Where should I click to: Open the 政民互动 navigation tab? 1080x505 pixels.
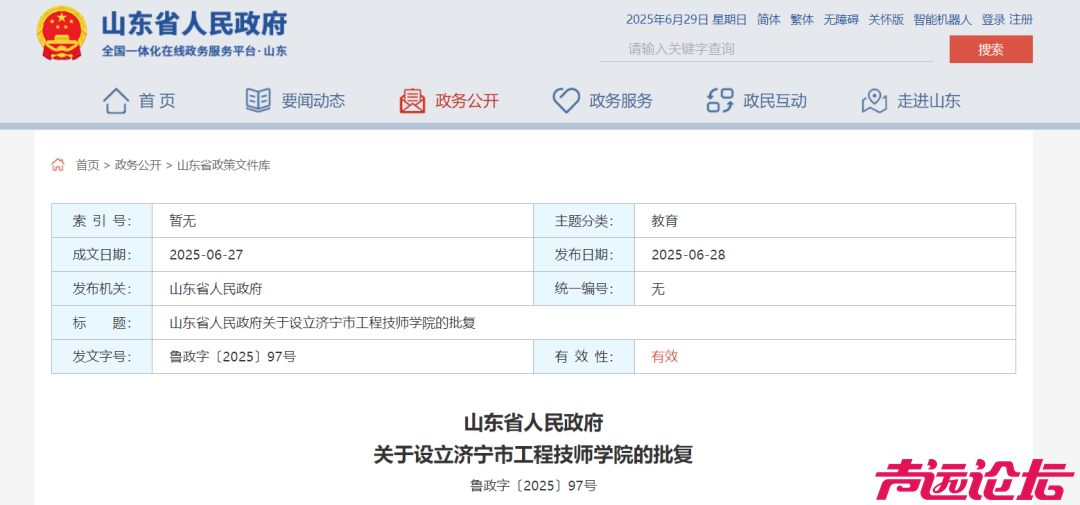click(x=775, y=101)
